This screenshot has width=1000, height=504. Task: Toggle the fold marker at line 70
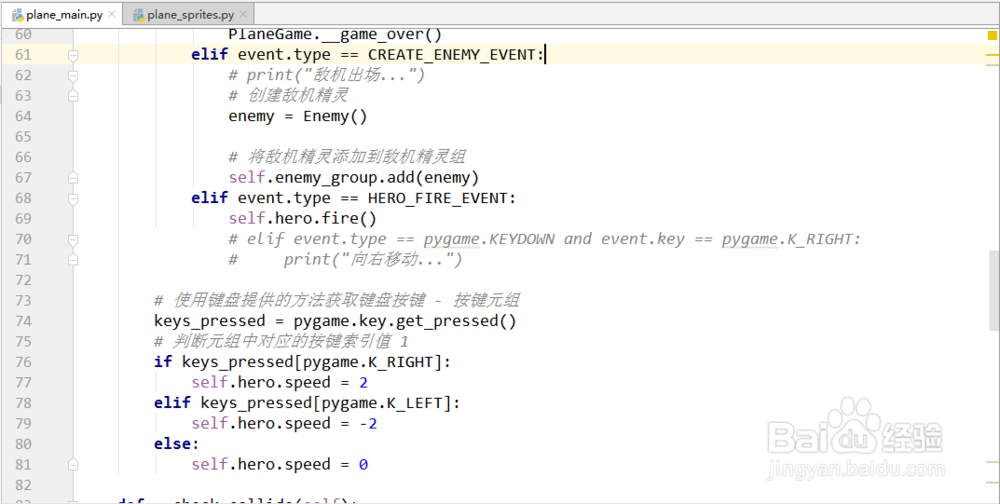pos(73,239)
